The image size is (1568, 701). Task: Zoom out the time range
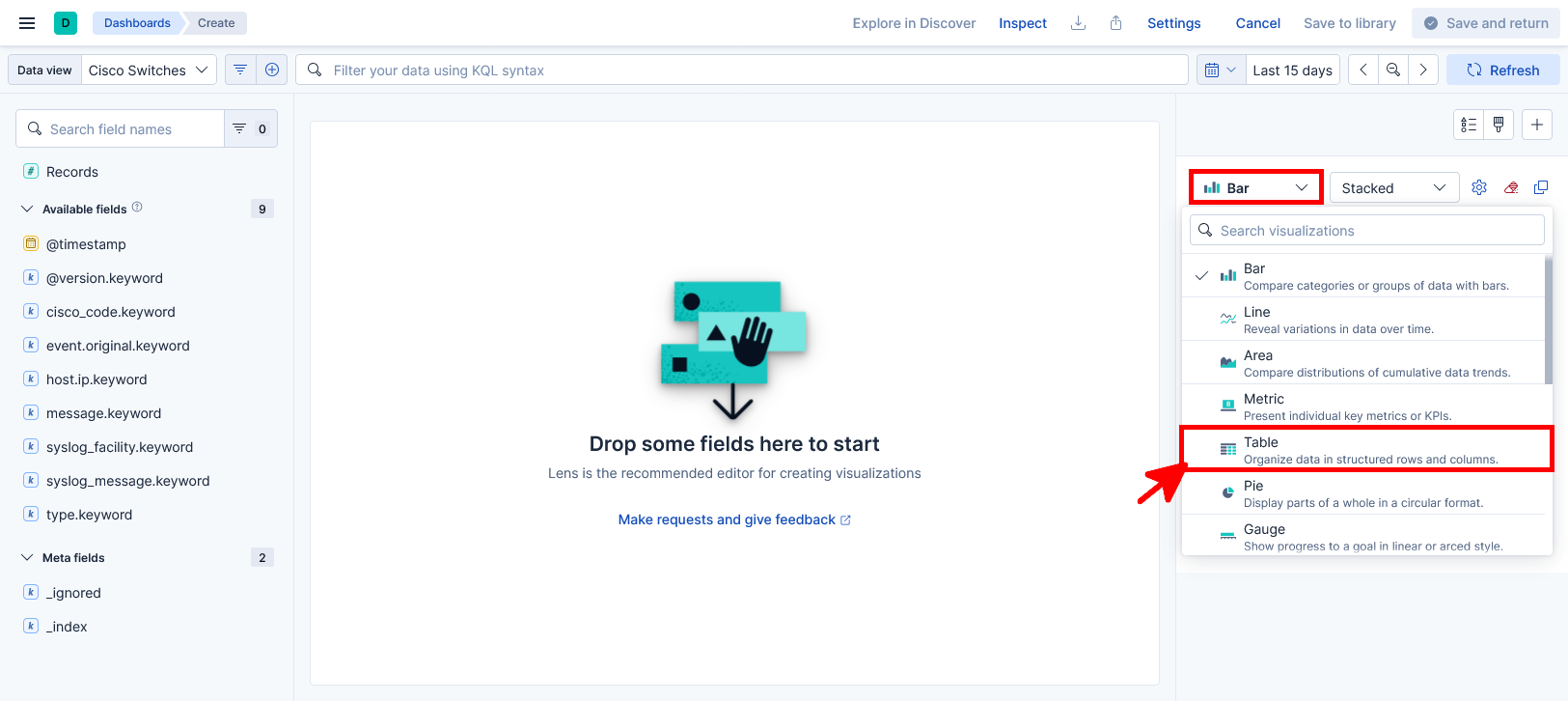[1393, 70]
